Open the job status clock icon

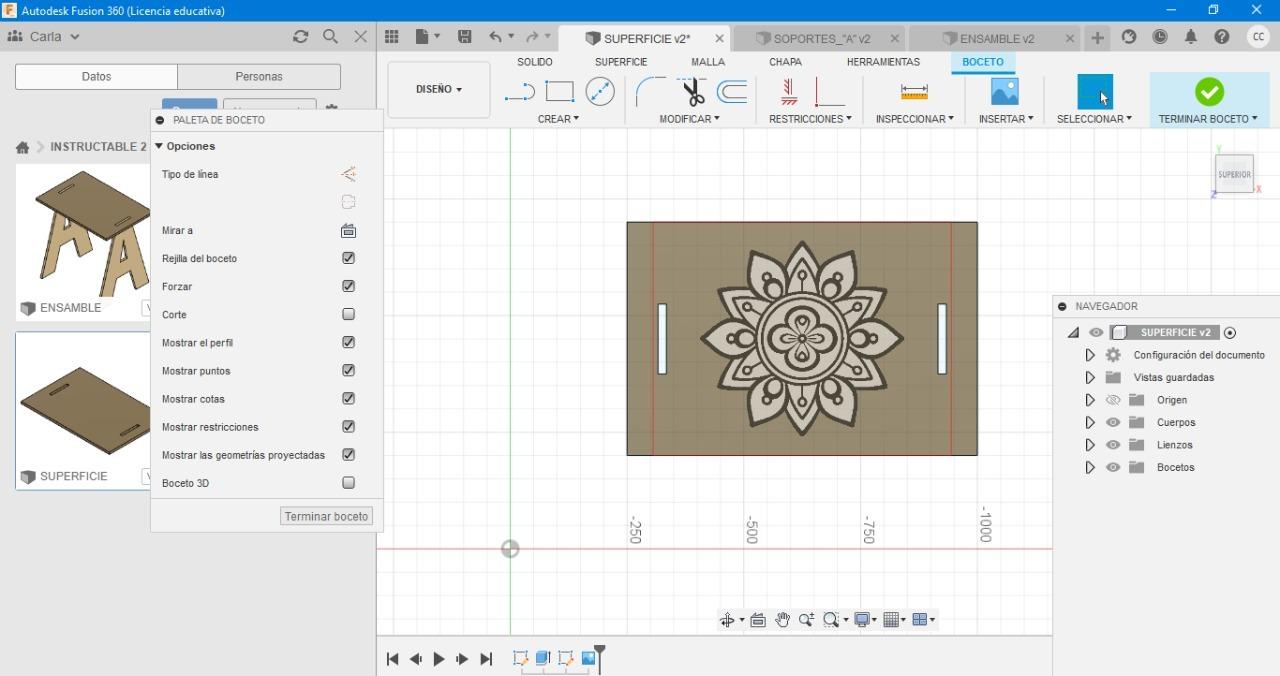[1160, 37]
